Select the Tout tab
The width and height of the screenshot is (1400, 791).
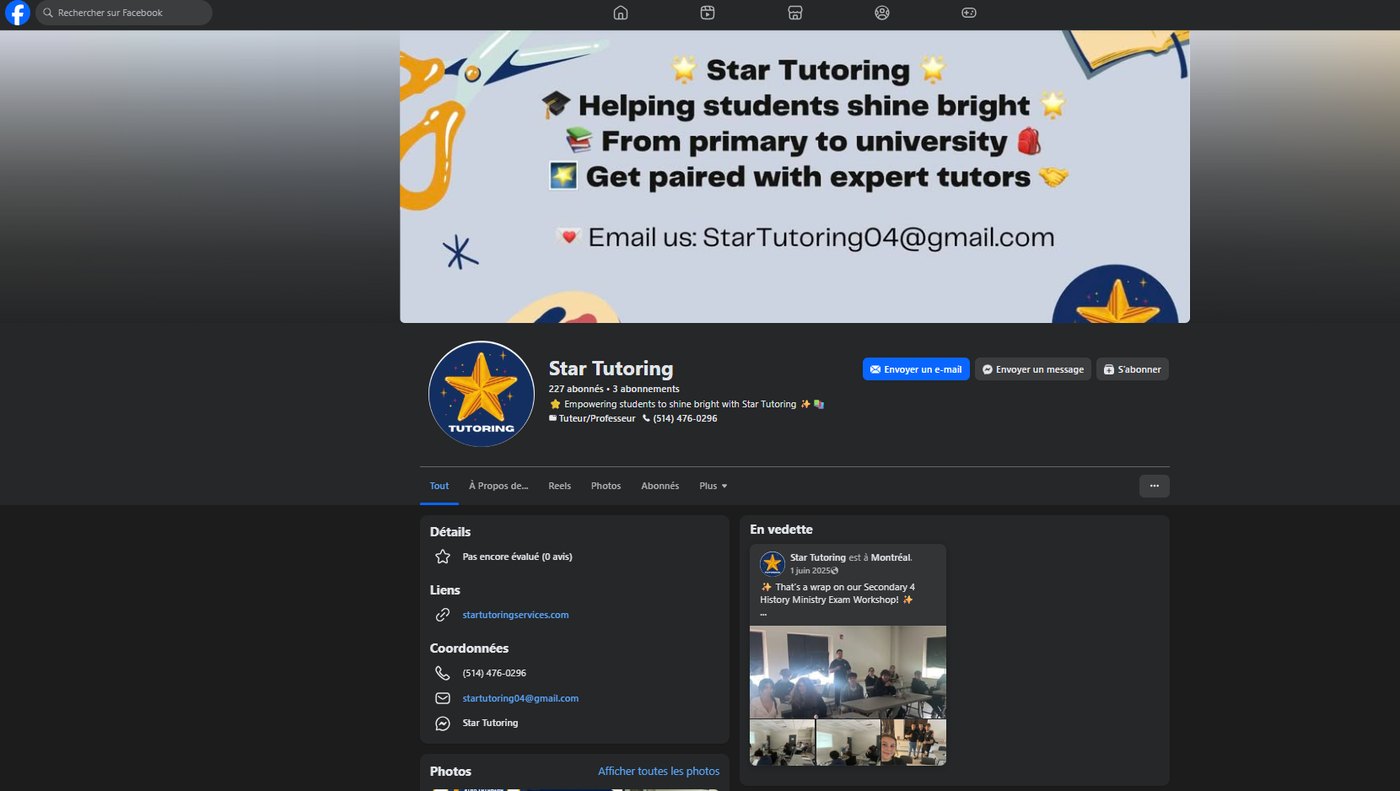tap(439, 486)
